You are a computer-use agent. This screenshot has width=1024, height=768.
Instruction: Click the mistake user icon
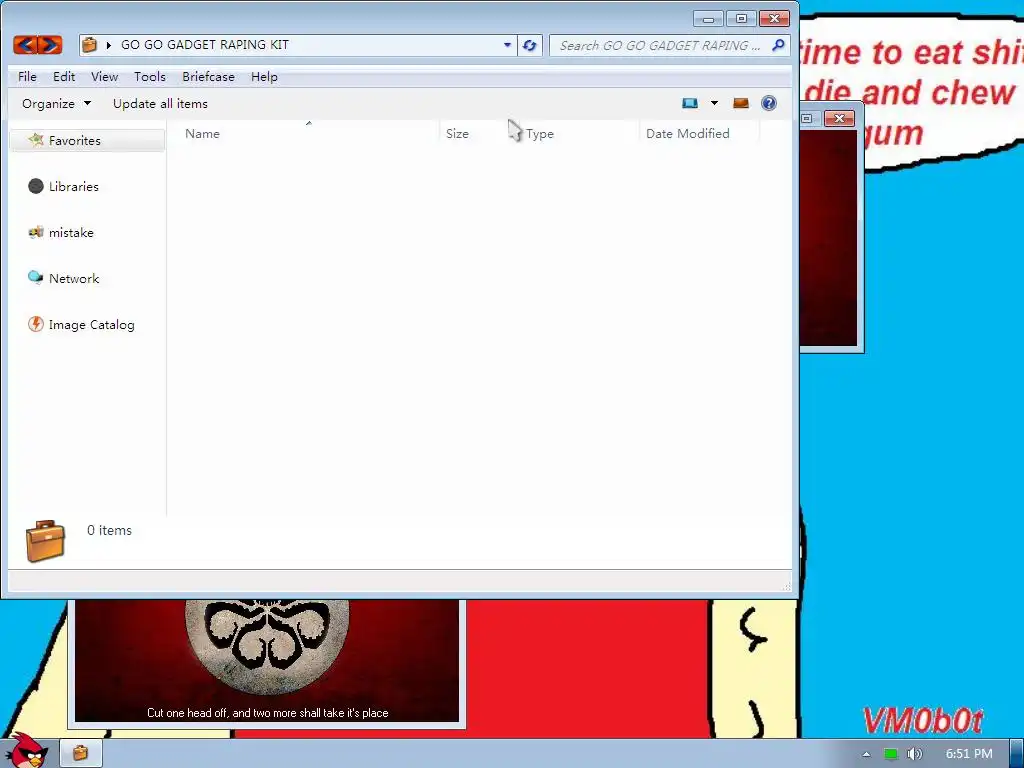pyautogui.click(x=36, y=232)
